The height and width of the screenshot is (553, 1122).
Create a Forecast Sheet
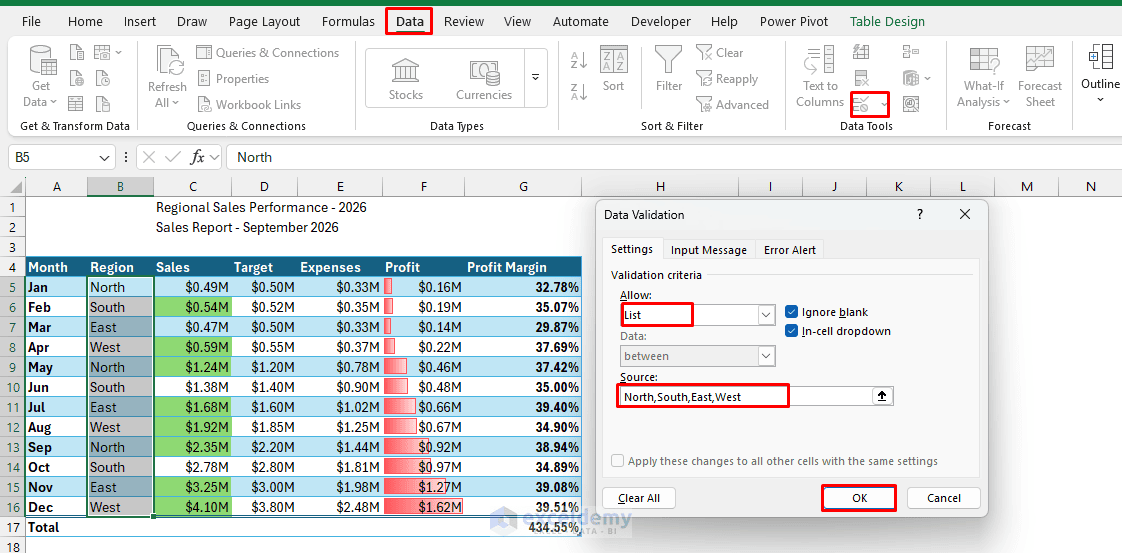click(1040, 77)
